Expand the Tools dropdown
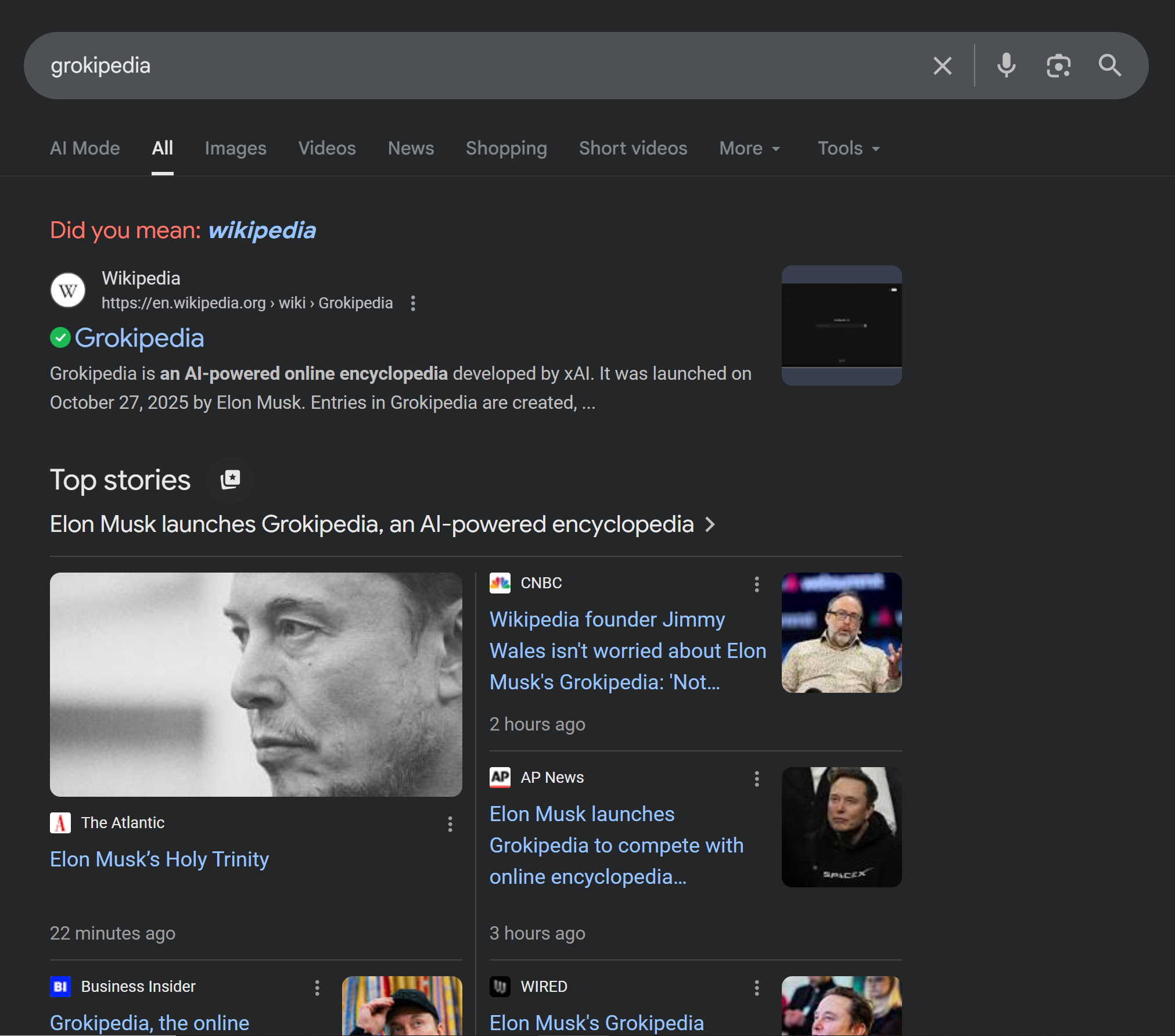 [x=848, y=149]
